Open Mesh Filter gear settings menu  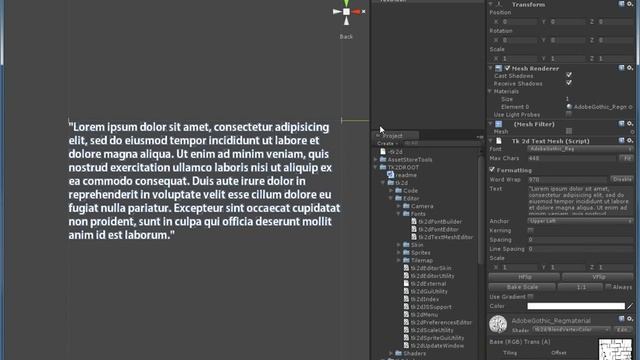pos(630,124)
